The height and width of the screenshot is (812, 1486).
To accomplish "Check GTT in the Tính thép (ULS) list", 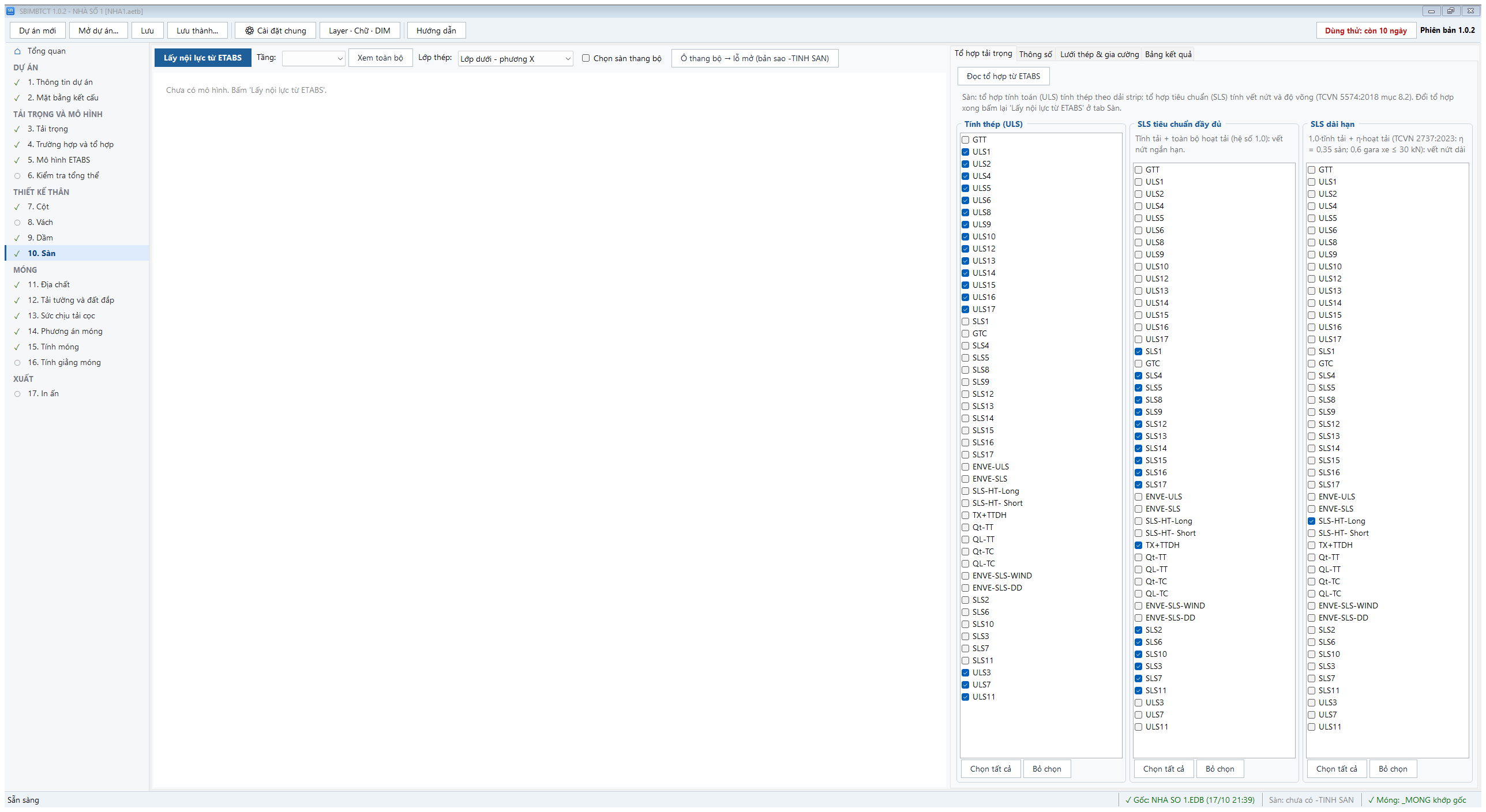I will tap(965, 140).
